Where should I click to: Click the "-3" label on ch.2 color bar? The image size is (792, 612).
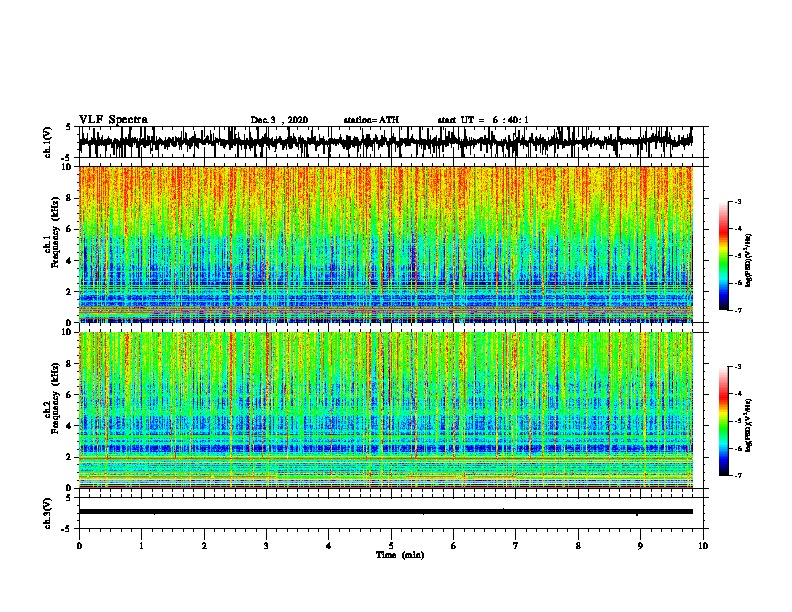pos(738,367)
